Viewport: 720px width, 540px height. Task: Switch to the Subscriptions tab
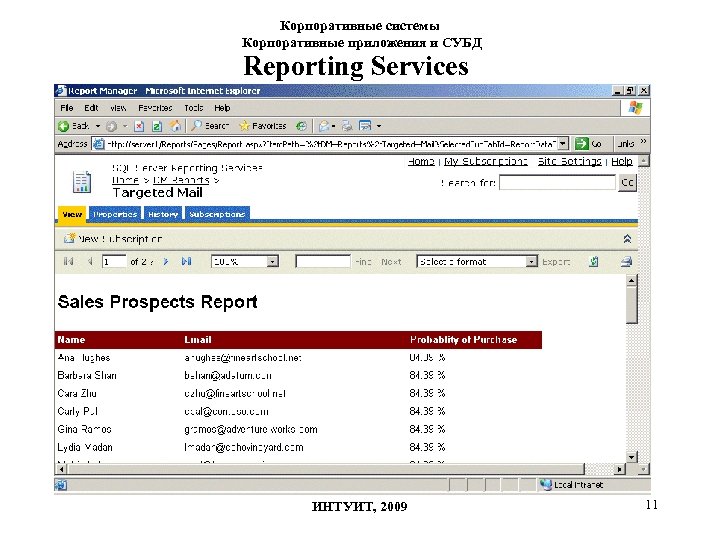[x=217, y=214]
